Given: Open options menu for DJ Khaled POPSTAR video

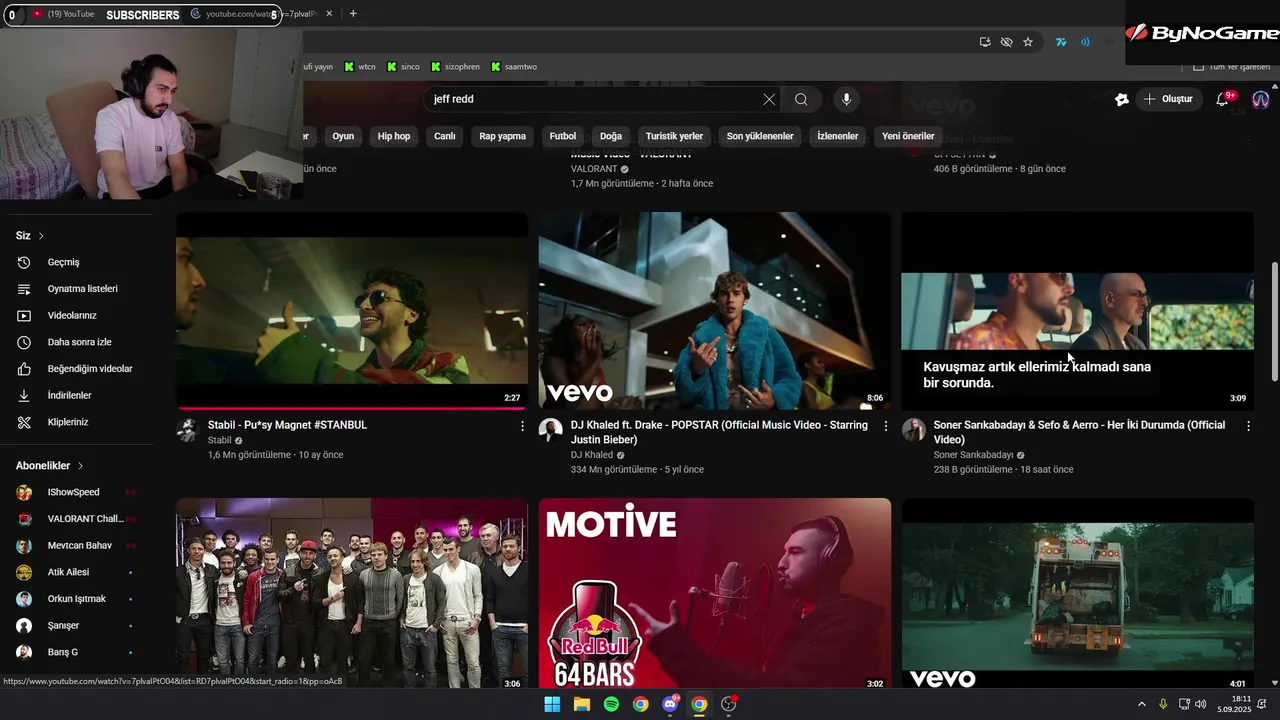Looking at the screenshot, I should [885, 426].
